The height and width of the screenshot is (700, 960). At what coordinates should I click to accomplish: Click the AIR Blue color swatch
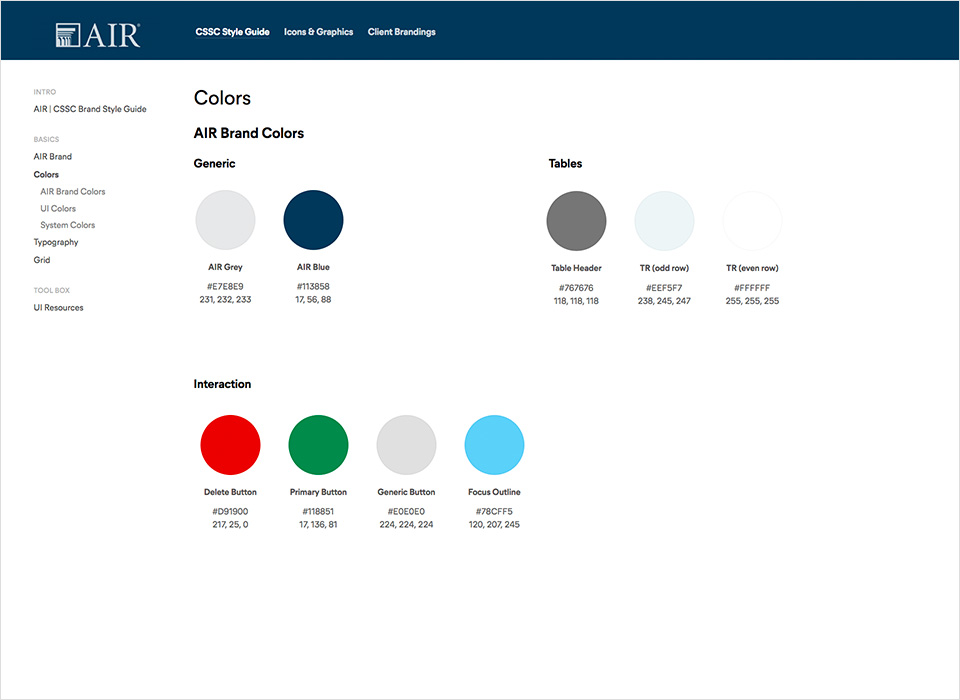pyautogui.click(x=313, y=220)
